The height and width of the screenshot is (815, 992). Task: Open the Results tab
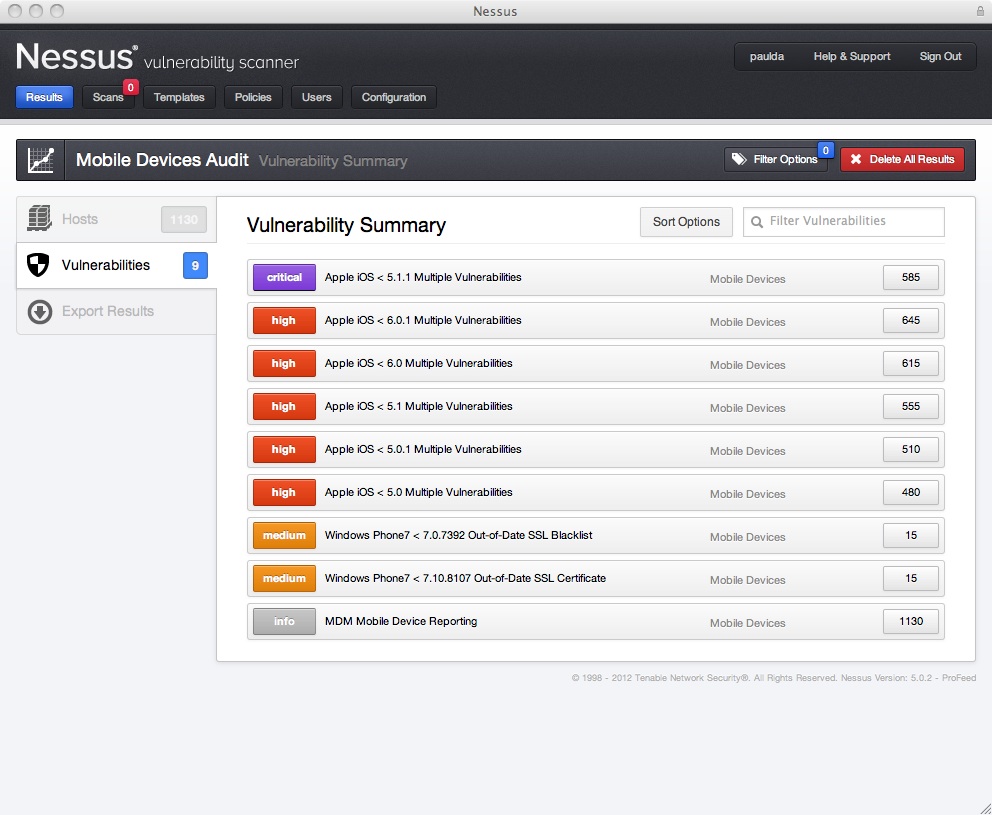[44, 97]
